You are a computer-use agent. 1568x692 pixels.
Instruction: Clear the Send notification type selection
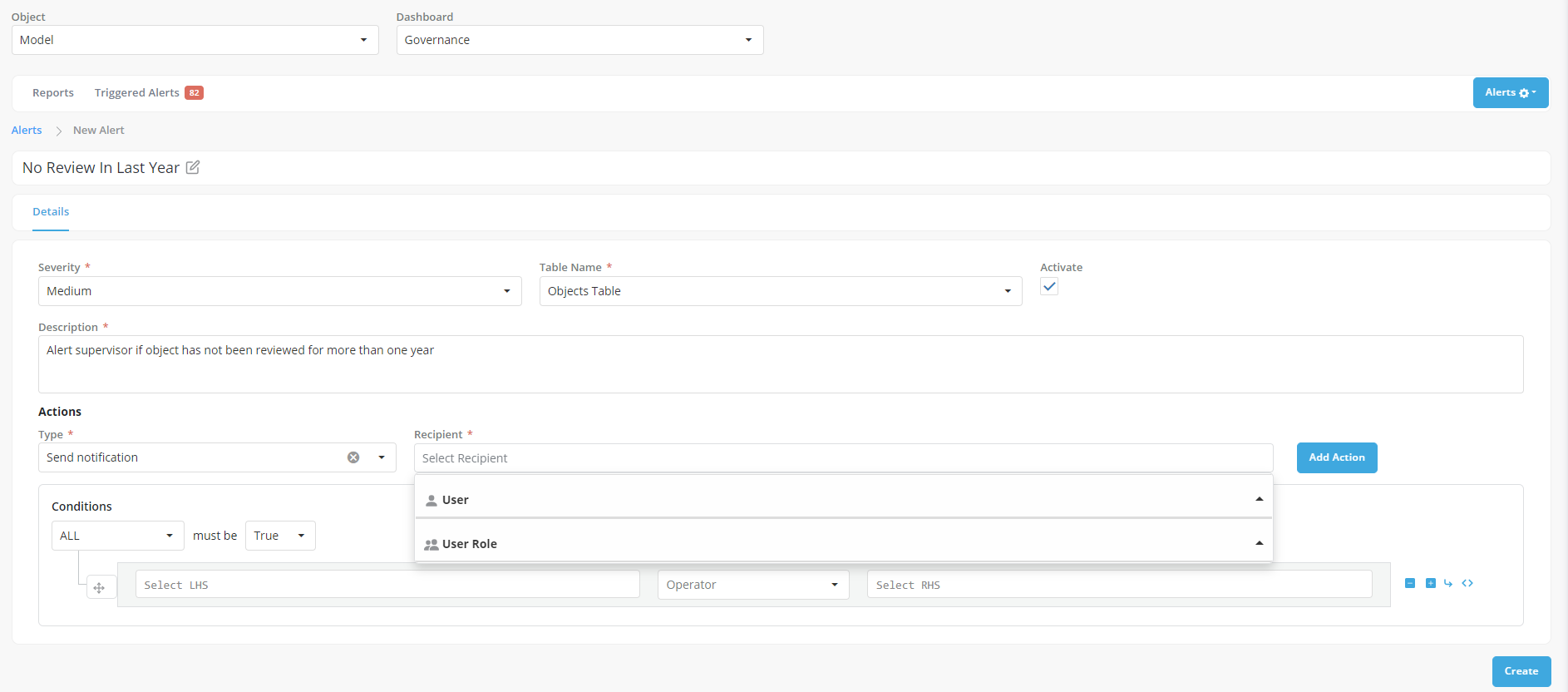[353, 457]
